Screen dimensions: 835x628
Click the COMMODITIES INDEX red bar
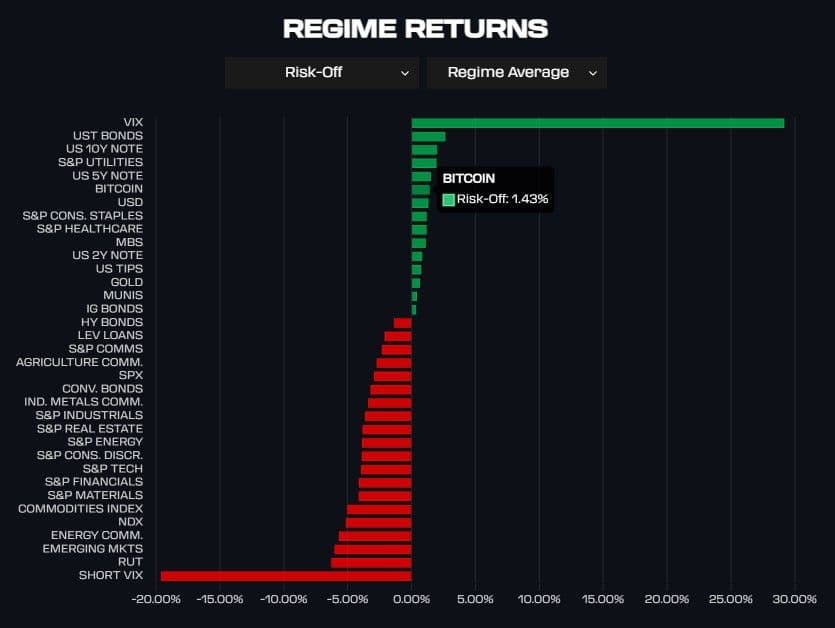point(379,509)
